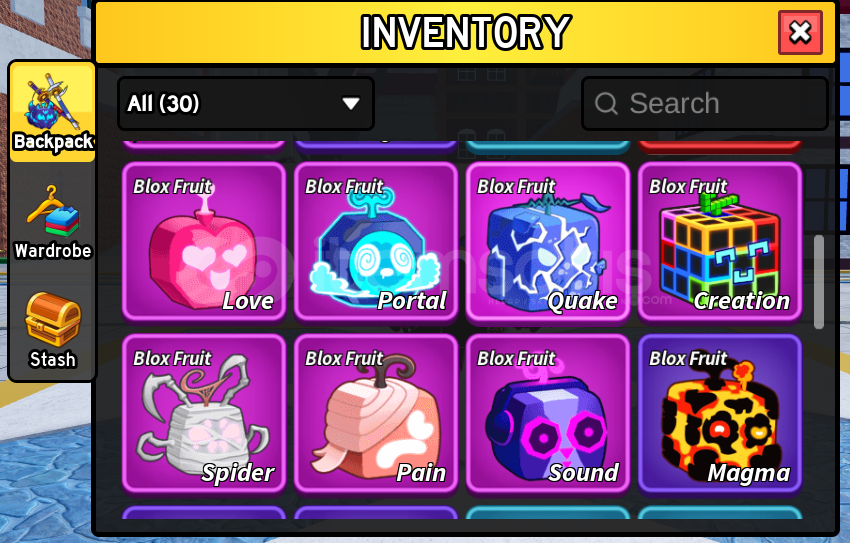Choose the Quake Blox Fruit

[548, 242]
